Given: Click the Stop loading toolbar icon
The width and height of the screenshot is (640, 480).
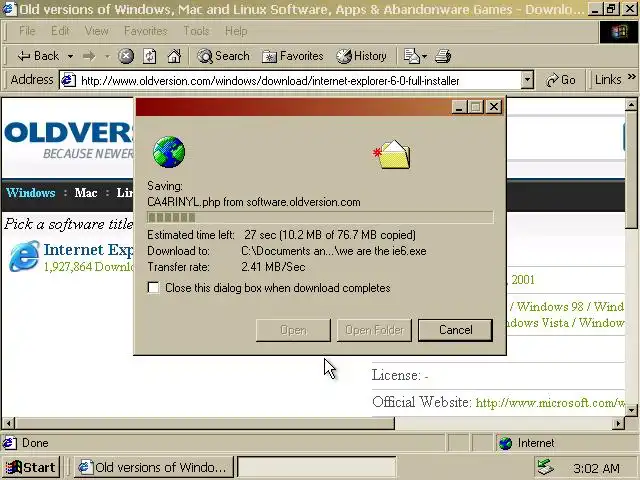Looking at the screenshot, I should click(x=126, y=56).
